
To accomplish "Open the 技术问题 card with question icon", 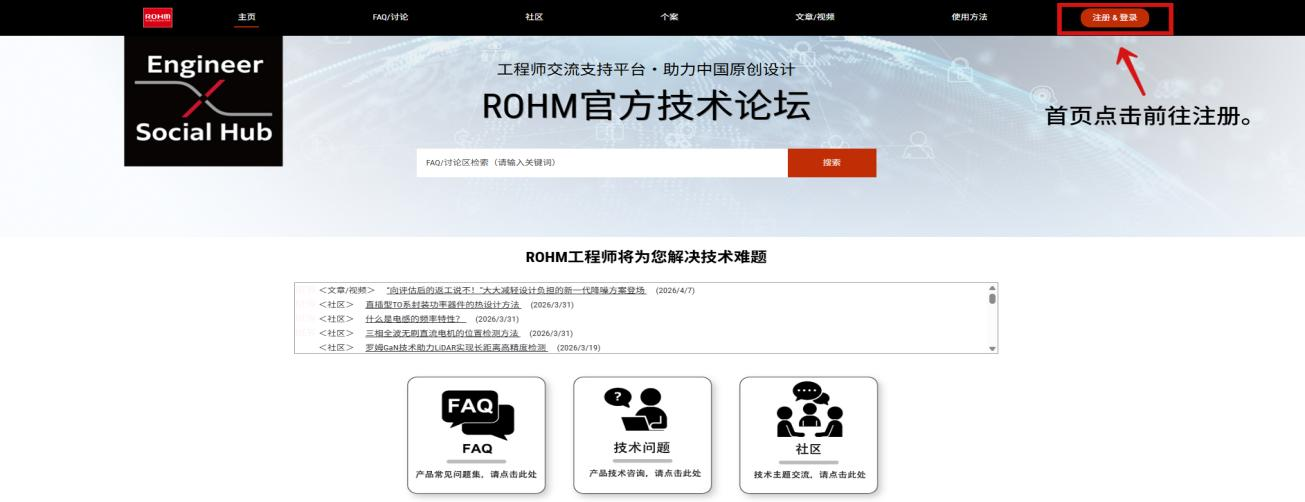I will point(642,435).
